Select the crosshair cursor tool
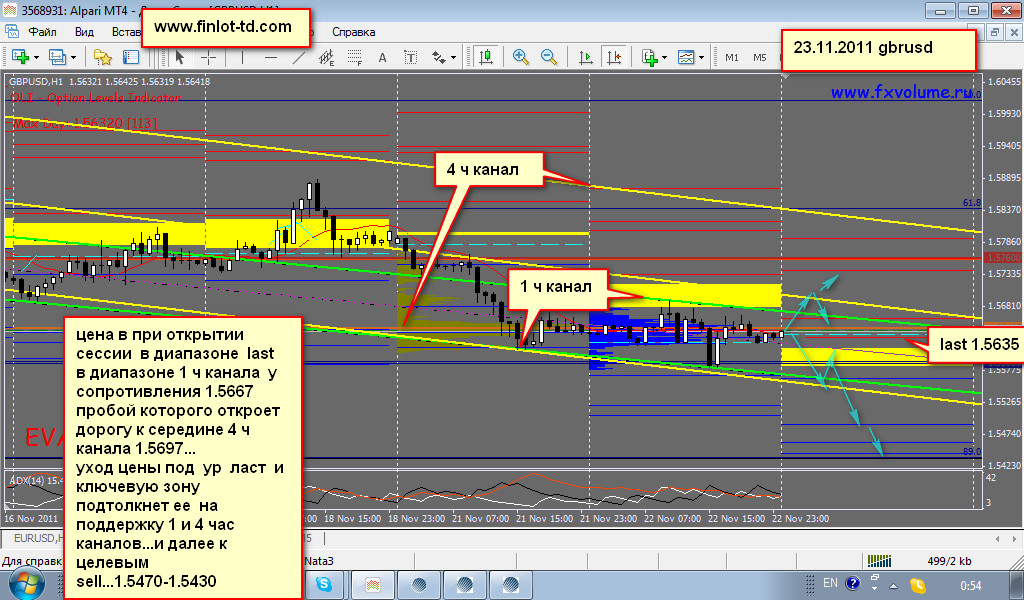Screen dimensions: 1024x600 [206, 57]
